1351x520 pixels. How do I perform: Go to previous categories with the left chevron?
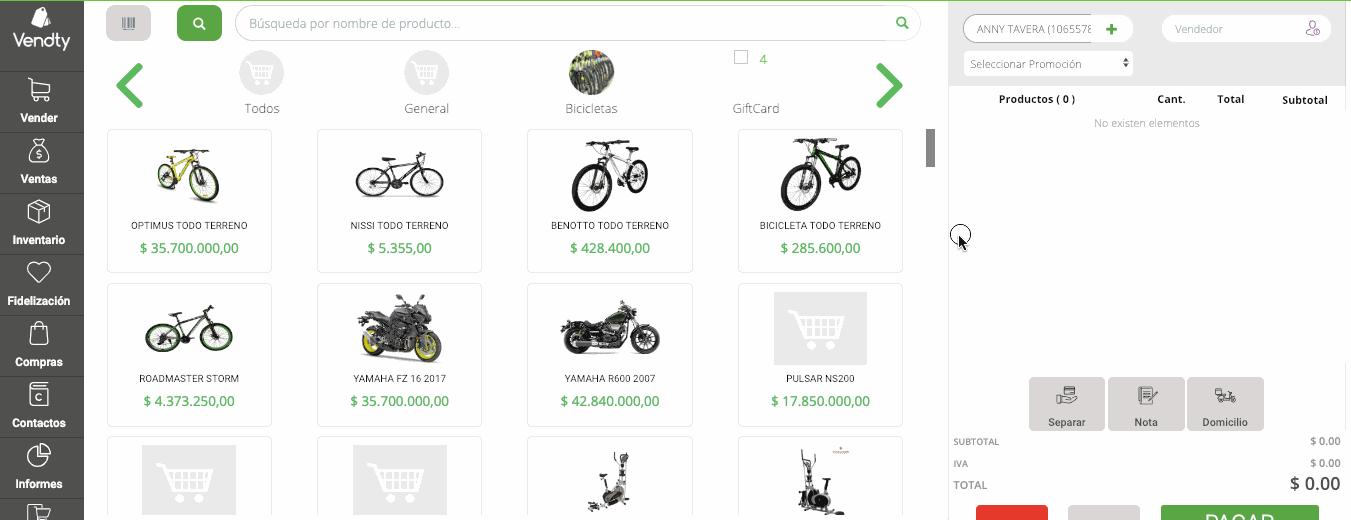[x=130, y=85]
